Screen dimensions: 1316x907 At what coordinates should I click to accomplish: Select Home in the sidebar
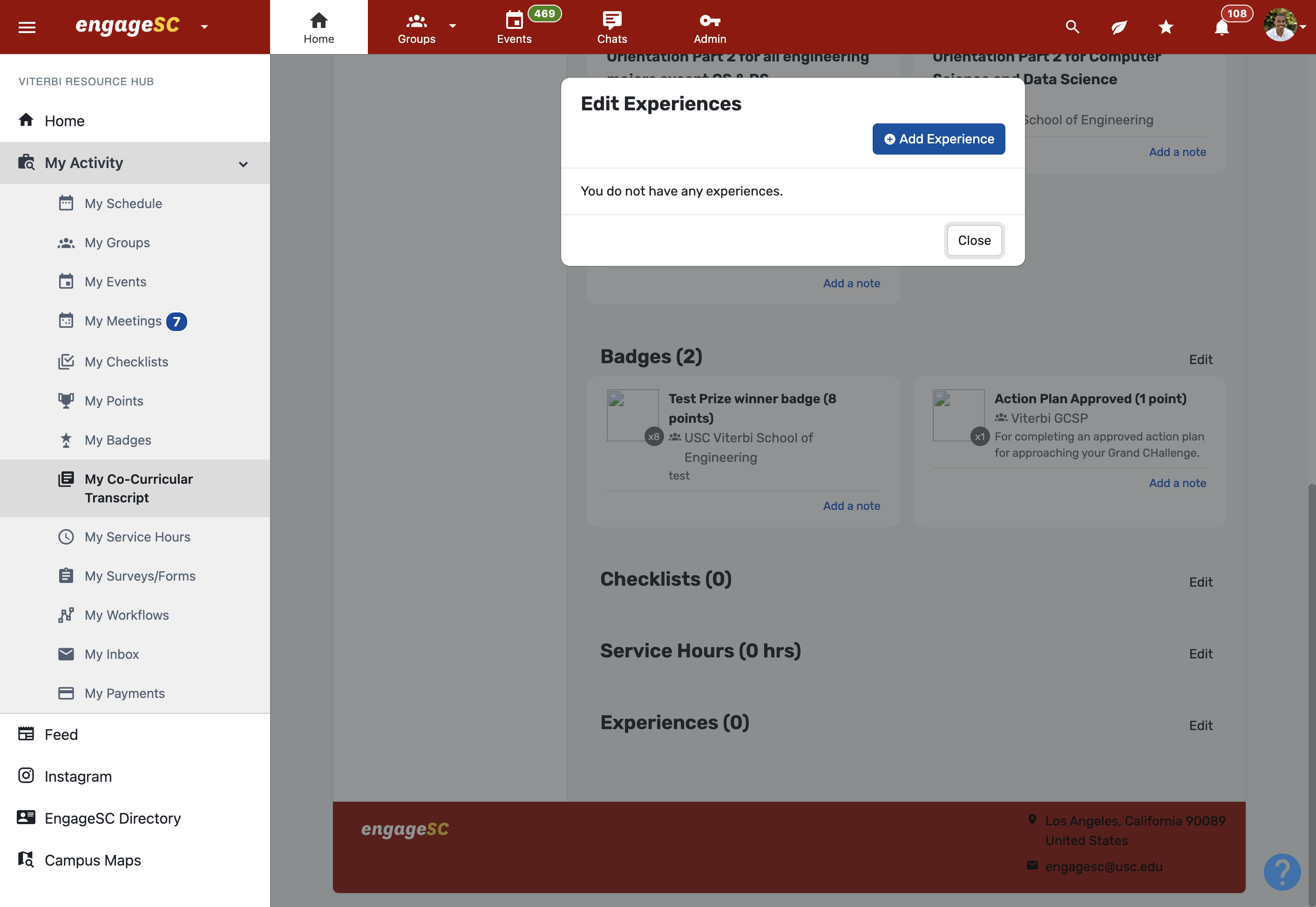pyautogui.click(x=135, y=121)
